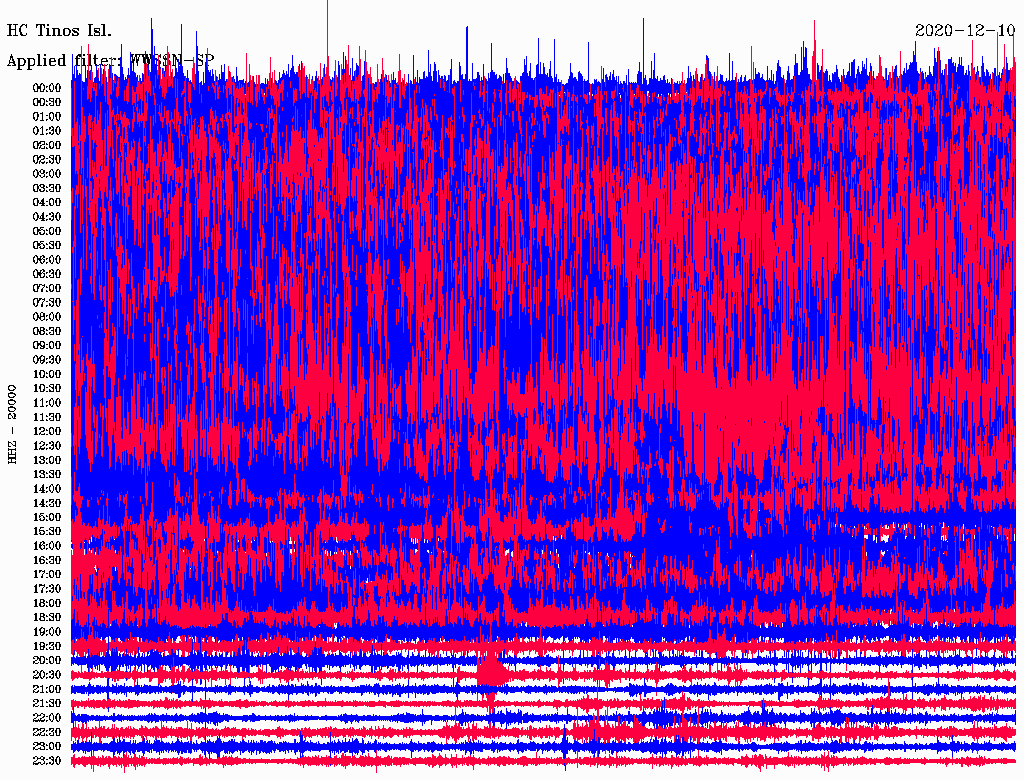
Task: Select the 06:00 time label
Action: pyautogui.click(x=46, y=259)
